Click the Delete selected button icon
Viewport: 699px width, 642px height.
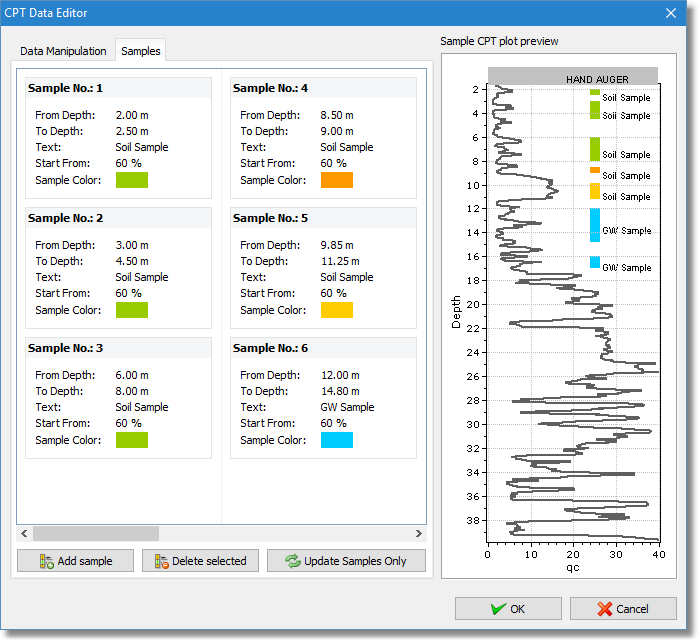click(x=161, y=561)
